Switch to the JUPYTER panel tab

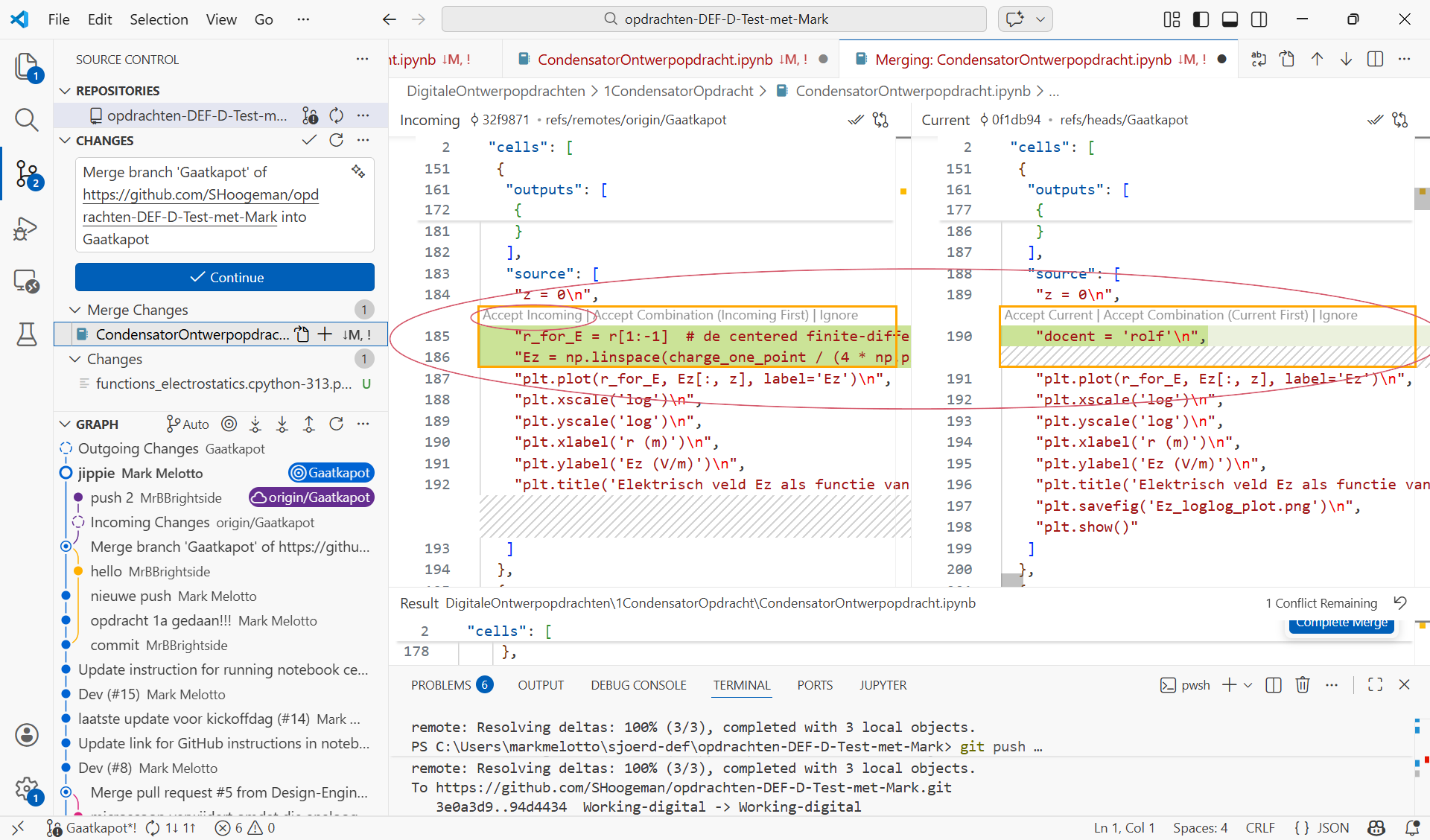tap(883, 685)
